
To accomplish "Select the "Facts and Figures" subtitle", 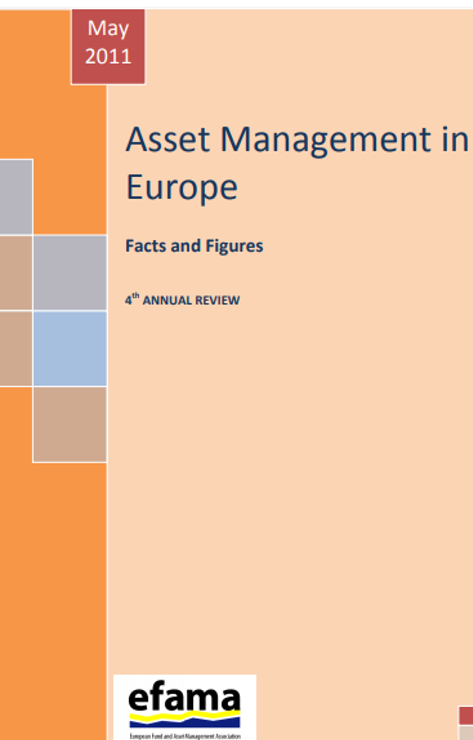I will tap(194, 246).
